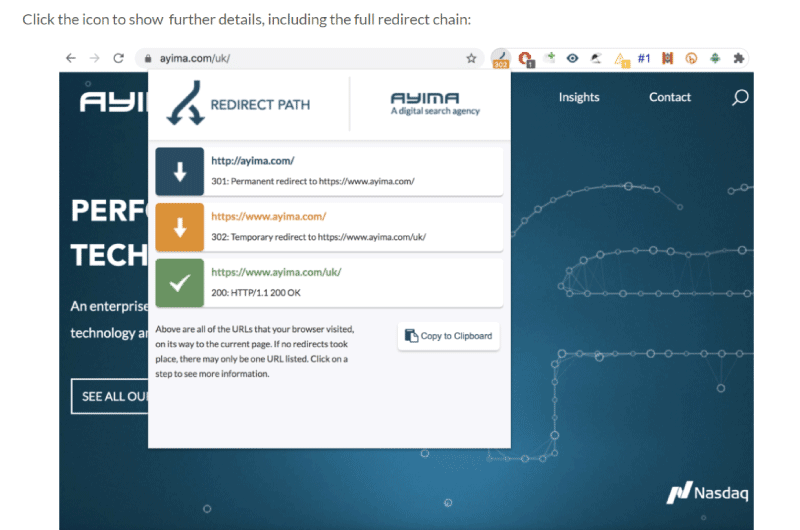Click the Nasdaq logo
Viewport: 800px width, 530px height.
[x=708, y=492]
